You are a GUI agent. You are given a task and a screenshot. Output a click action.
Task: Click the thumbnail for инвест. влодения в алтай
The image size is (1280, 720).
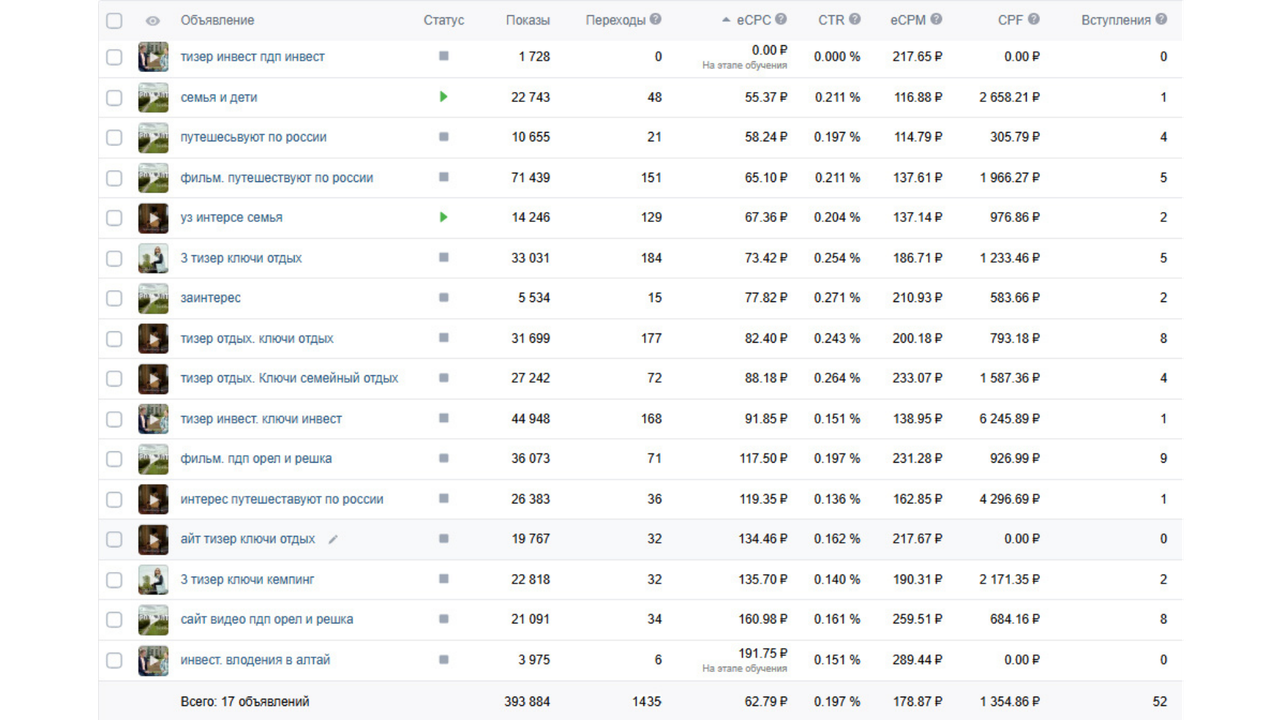[x=153, y=660]
